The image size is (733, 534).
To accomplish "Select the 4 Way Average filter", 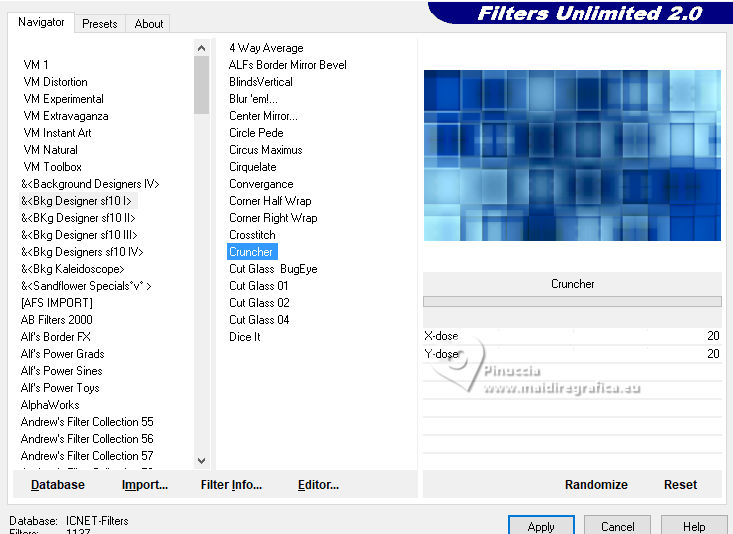I will point(266,48).
